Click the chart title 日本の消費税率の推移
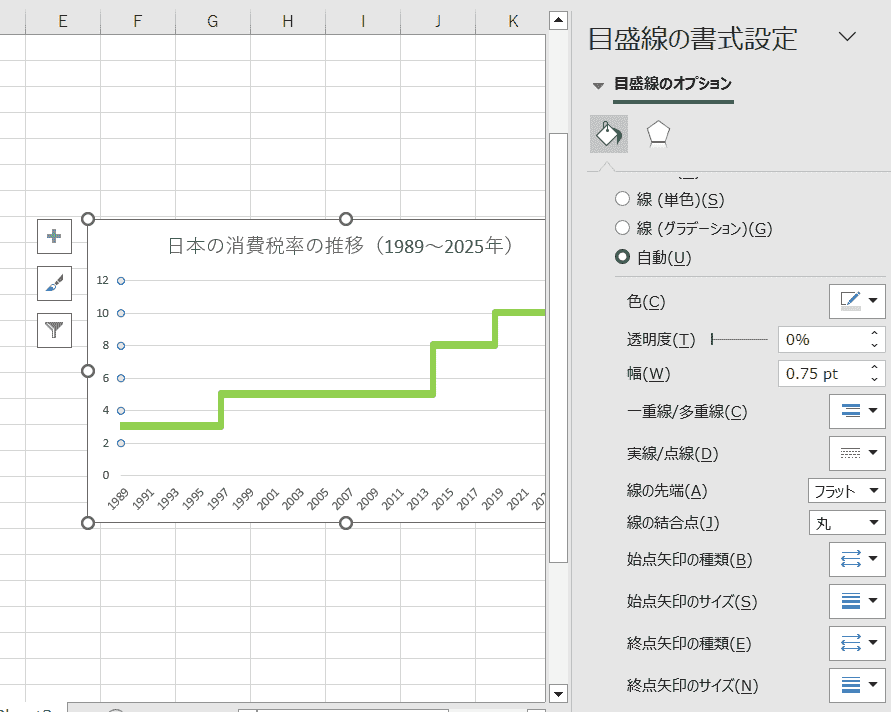This screenshot has height=712, width=891. pos(340,246)
